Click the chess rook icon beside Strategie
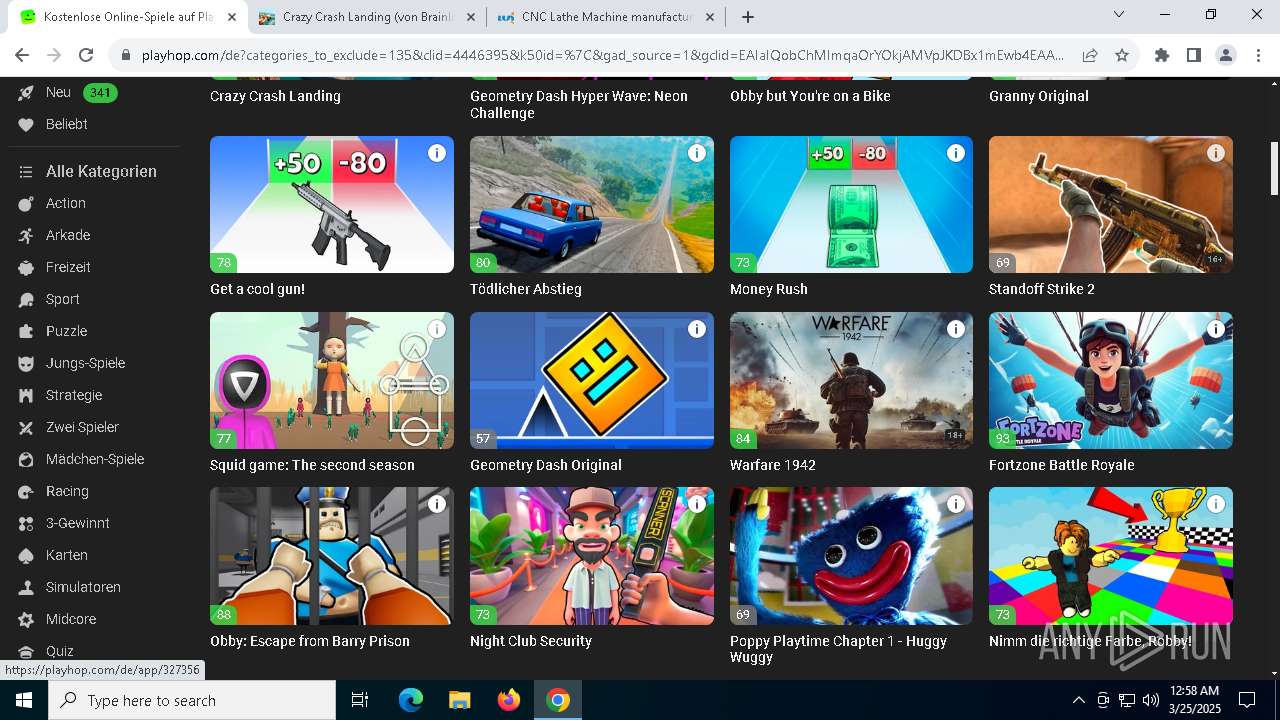This screenshot has height=720, width=1280. [26, 395]
